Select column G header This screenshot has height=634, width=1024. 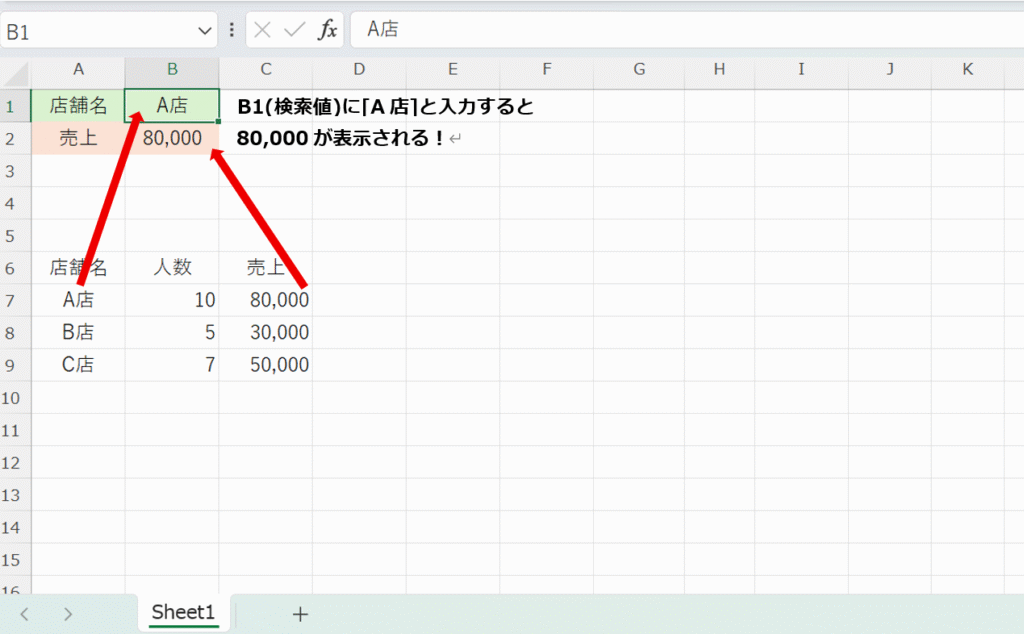pos(639,70)
